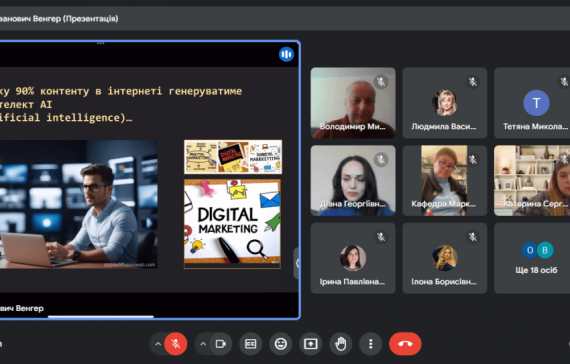Collapse side panel arrow at presentation edge
The image size is (570, 364).
[297, 263]
